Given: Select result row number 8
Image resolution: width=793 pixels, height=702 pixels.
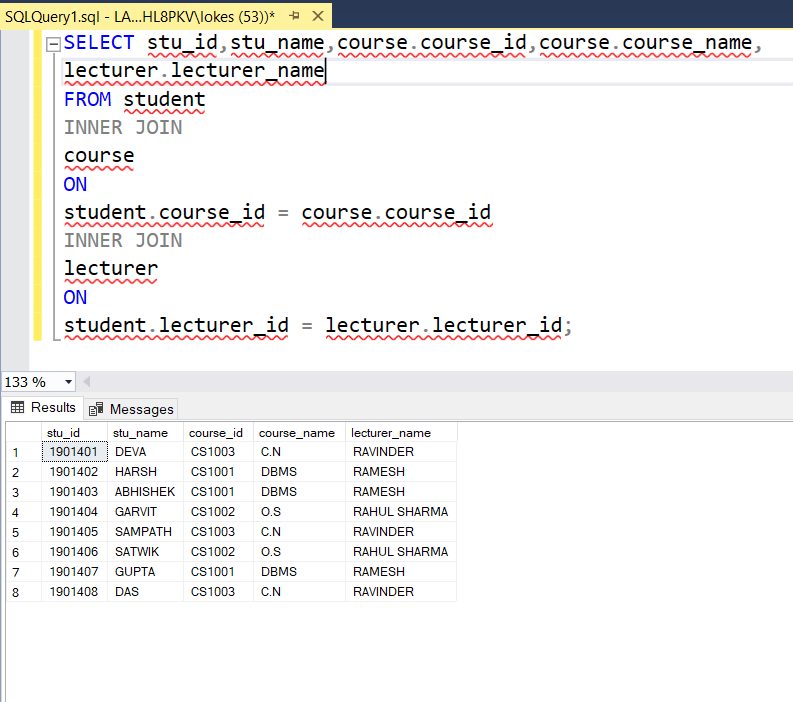Looking at the screenshot, I should [24, 592].
